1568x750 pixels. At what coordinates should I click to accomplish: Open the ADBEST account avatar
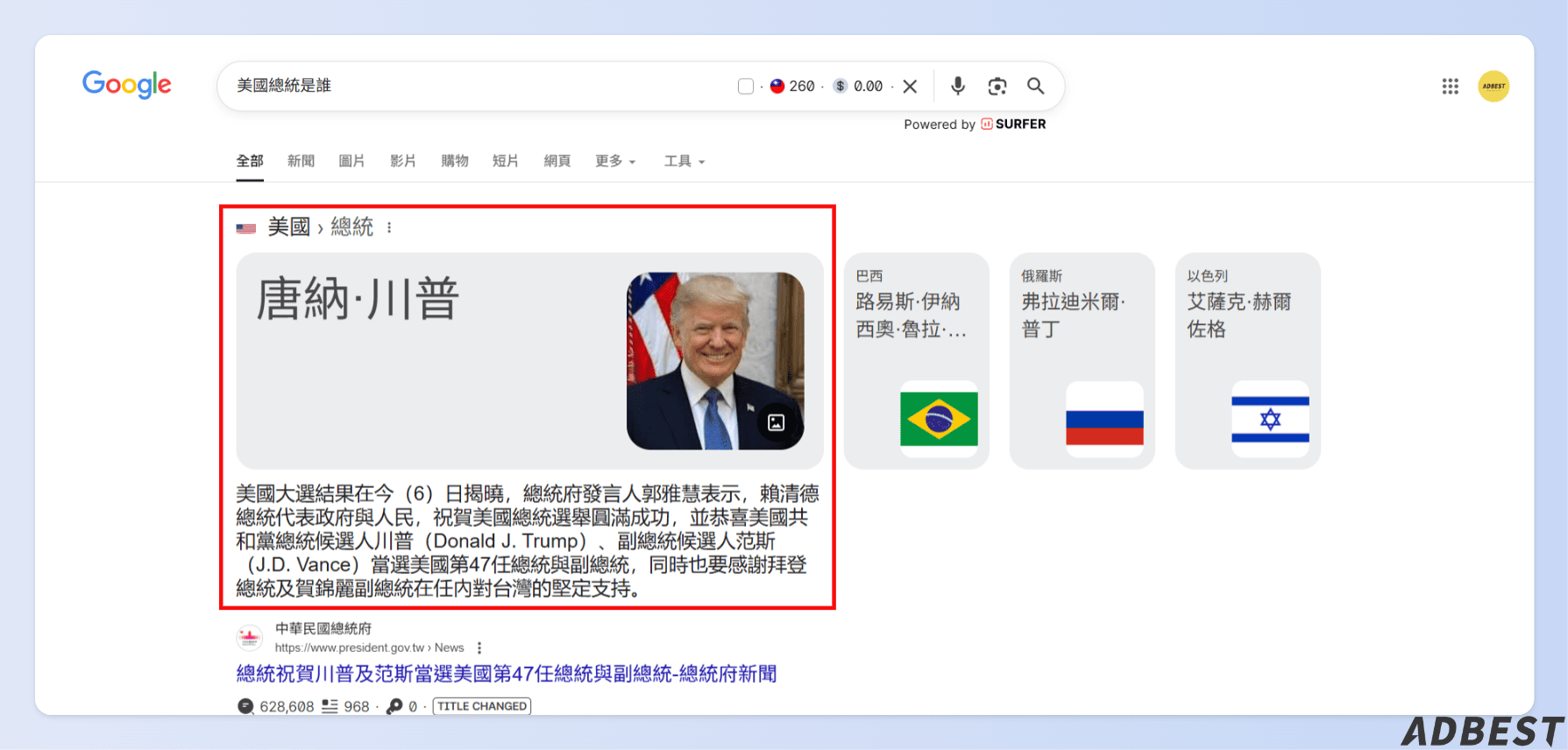[x=1494, y=86]
